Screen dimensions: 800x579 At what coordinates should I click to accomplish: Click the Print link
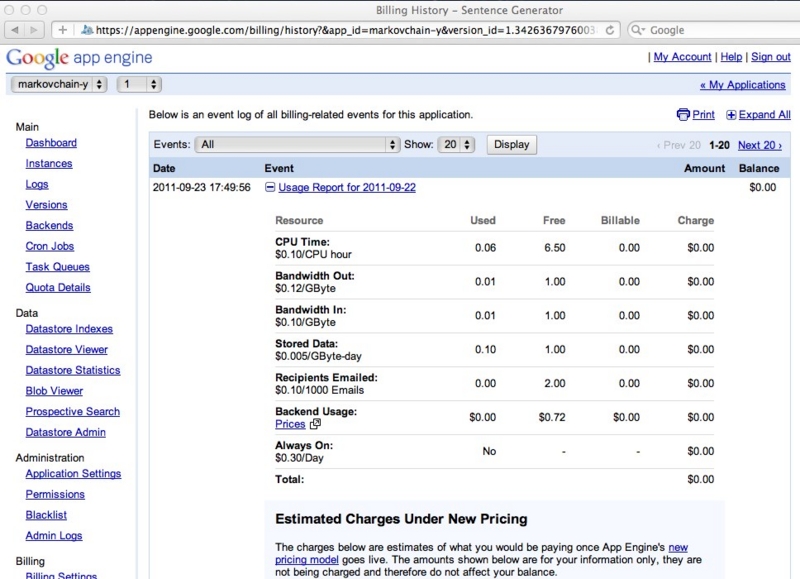tap(703, 115)
